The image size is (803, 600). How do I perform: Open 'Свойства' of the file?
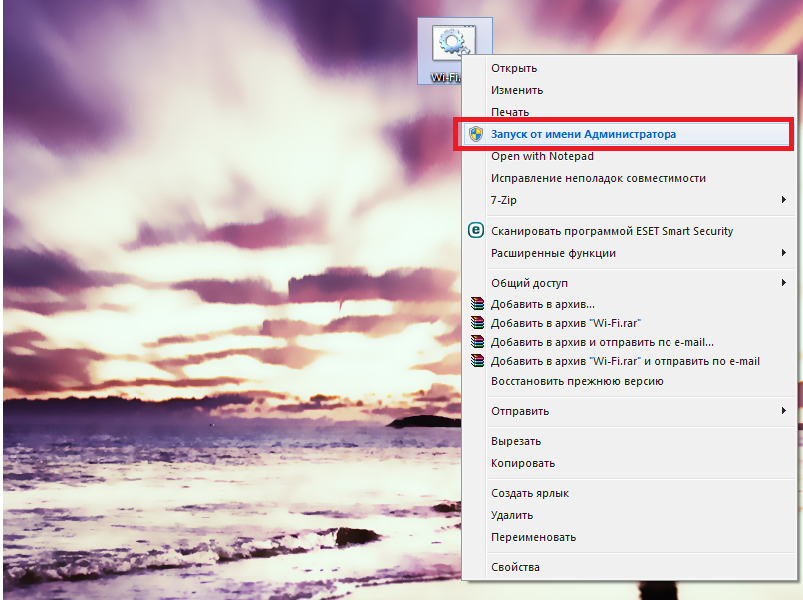[629, 567]
